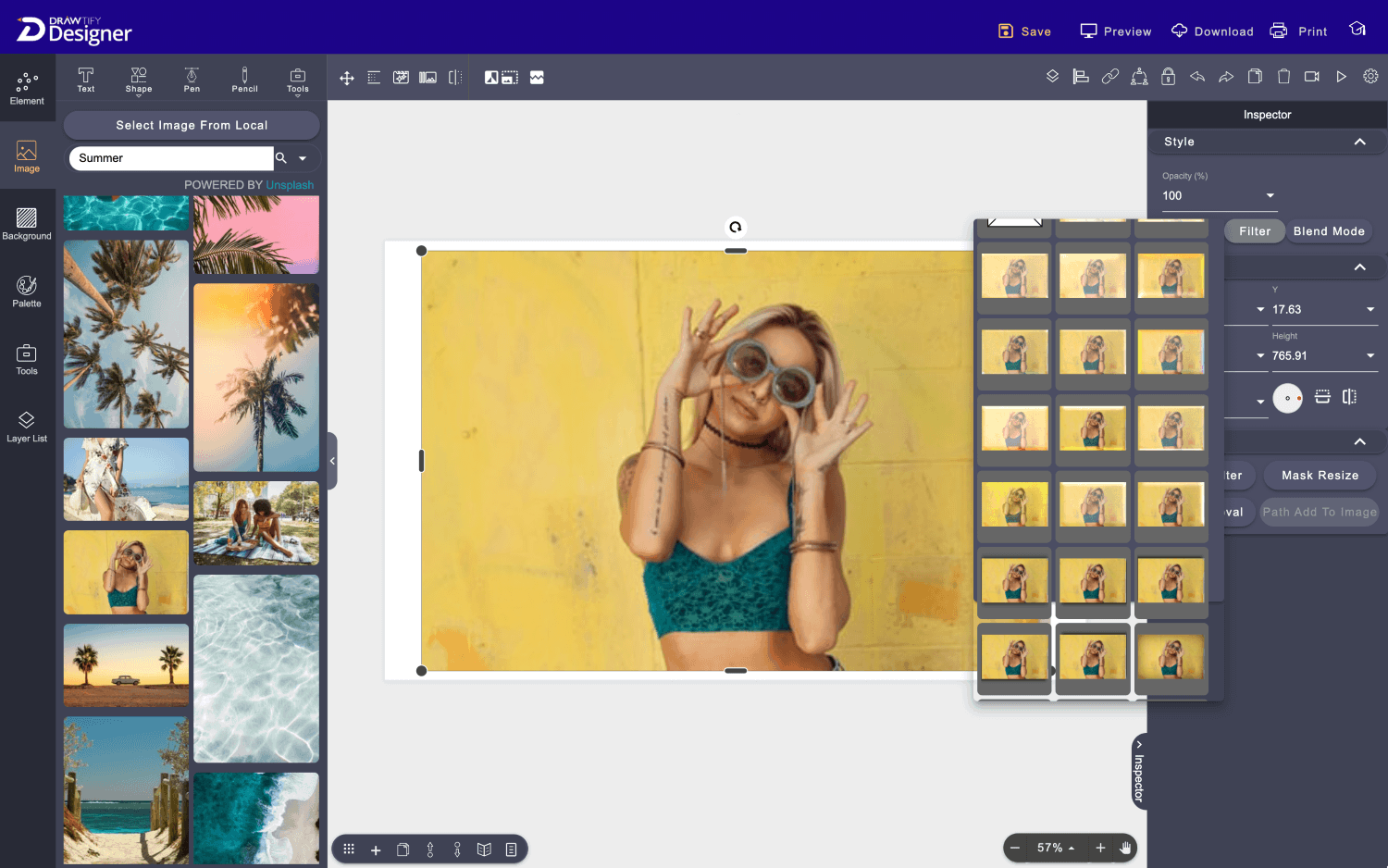Screen dimensions: 1388x868
Task: Click the rotate handle above image
Action: pyautogui.click(x=735, y=227)
